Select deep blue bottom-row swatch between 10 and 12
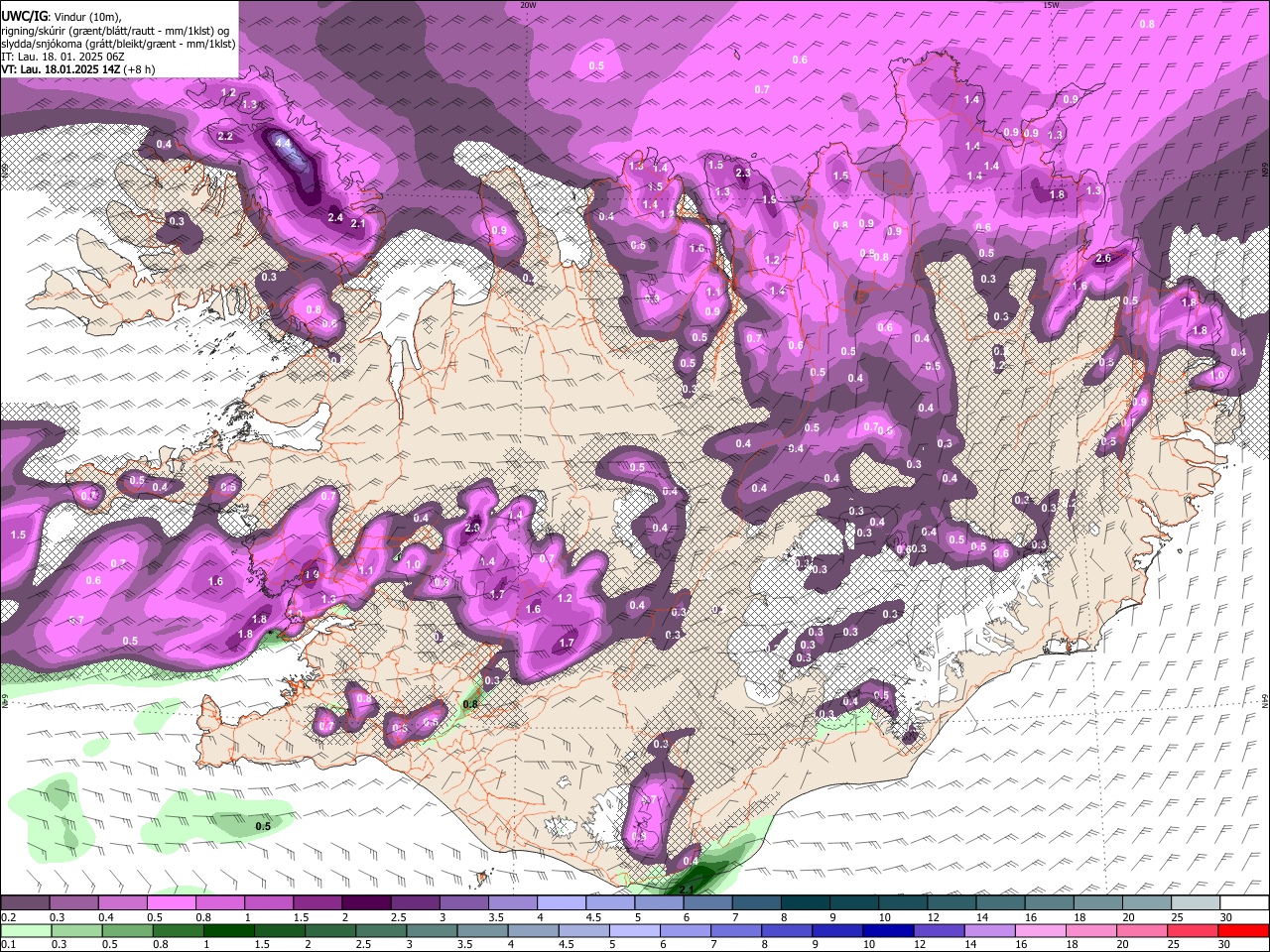Screen dimensions: 1270x952 coord(887,930)
